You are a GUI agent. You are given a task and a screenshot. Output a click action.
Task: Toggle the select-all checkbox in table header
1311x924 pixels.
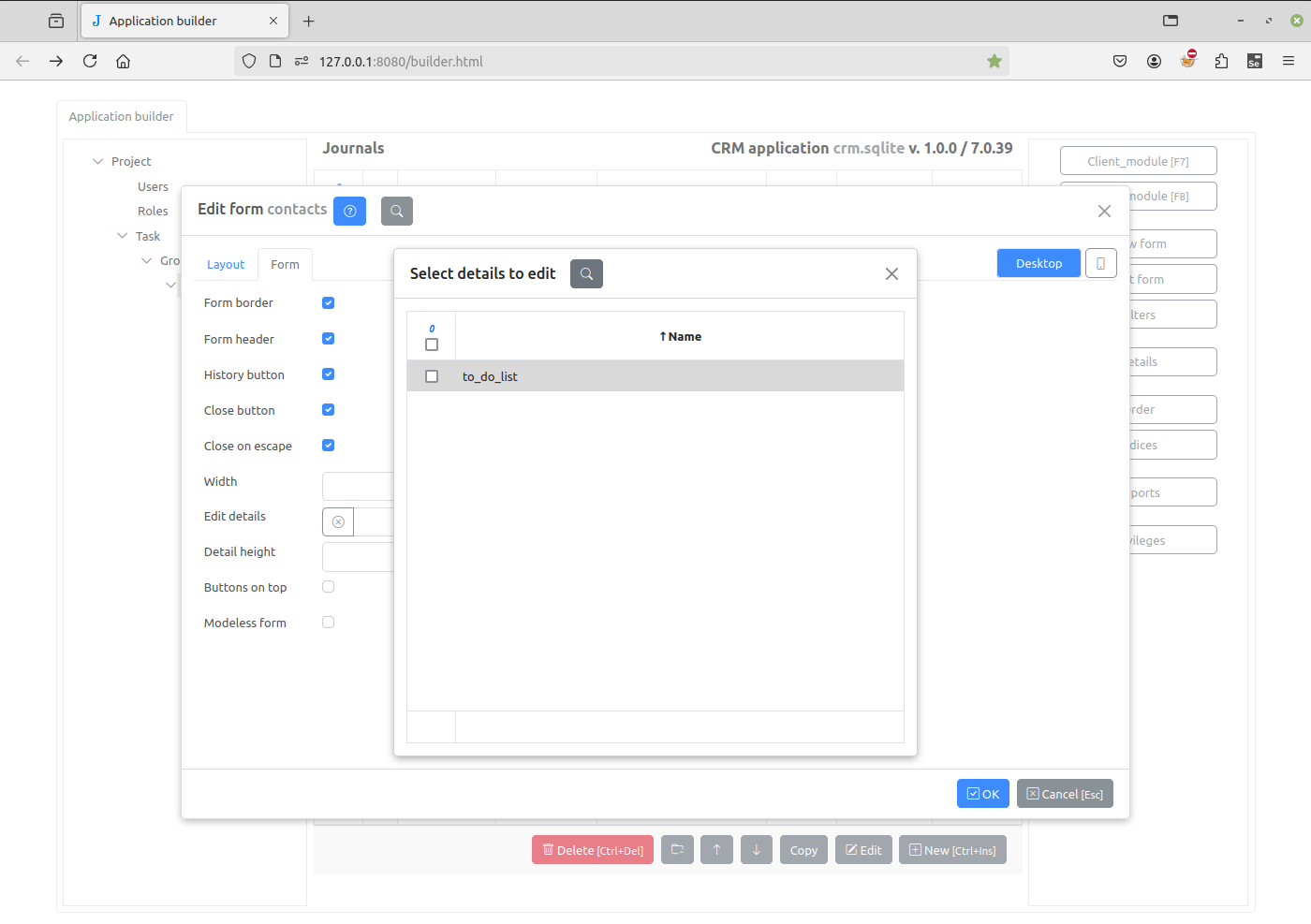[x=432, y=345]
